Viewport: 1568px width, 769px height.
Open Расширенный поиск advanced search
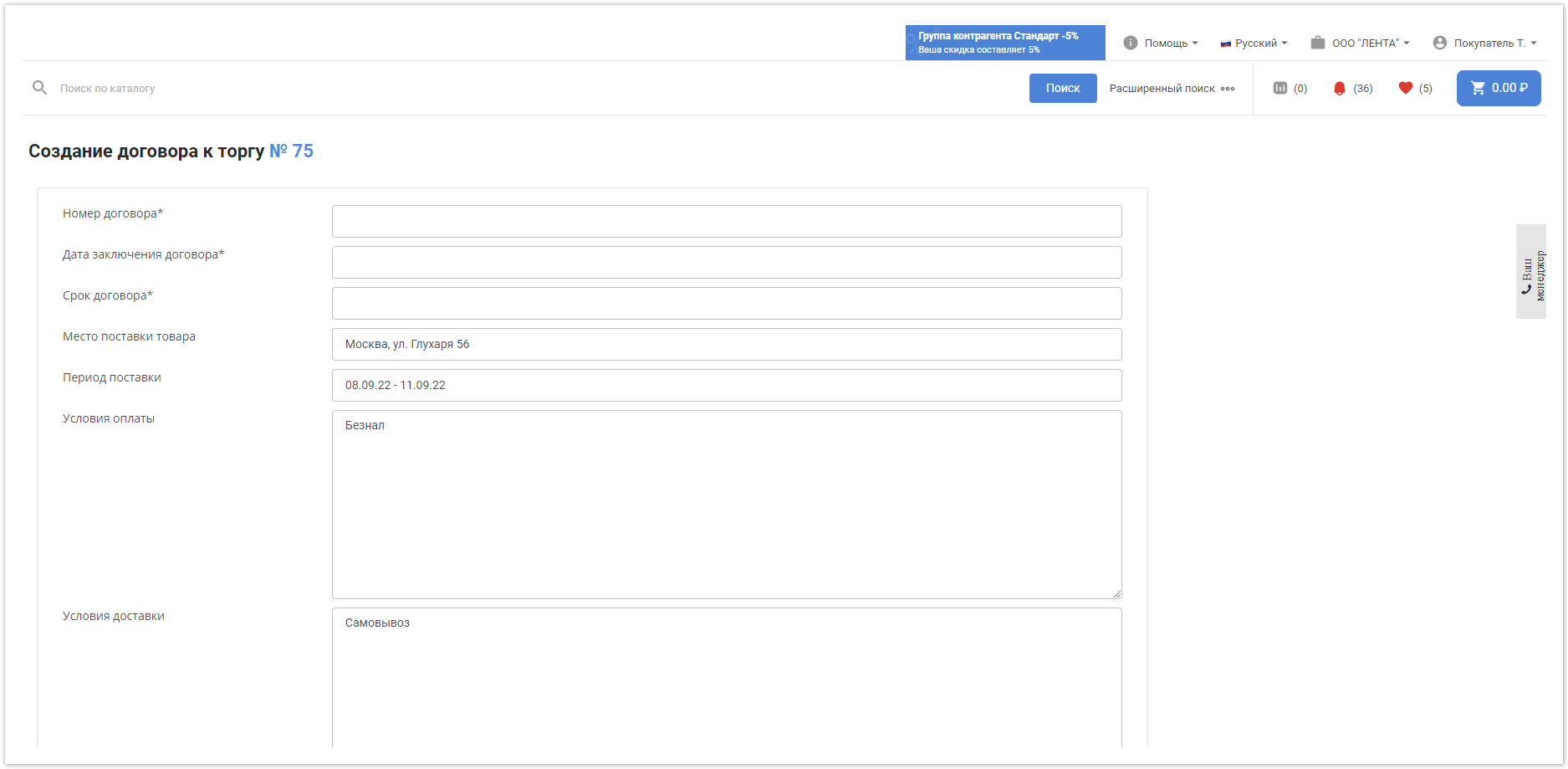point(1171,88)
